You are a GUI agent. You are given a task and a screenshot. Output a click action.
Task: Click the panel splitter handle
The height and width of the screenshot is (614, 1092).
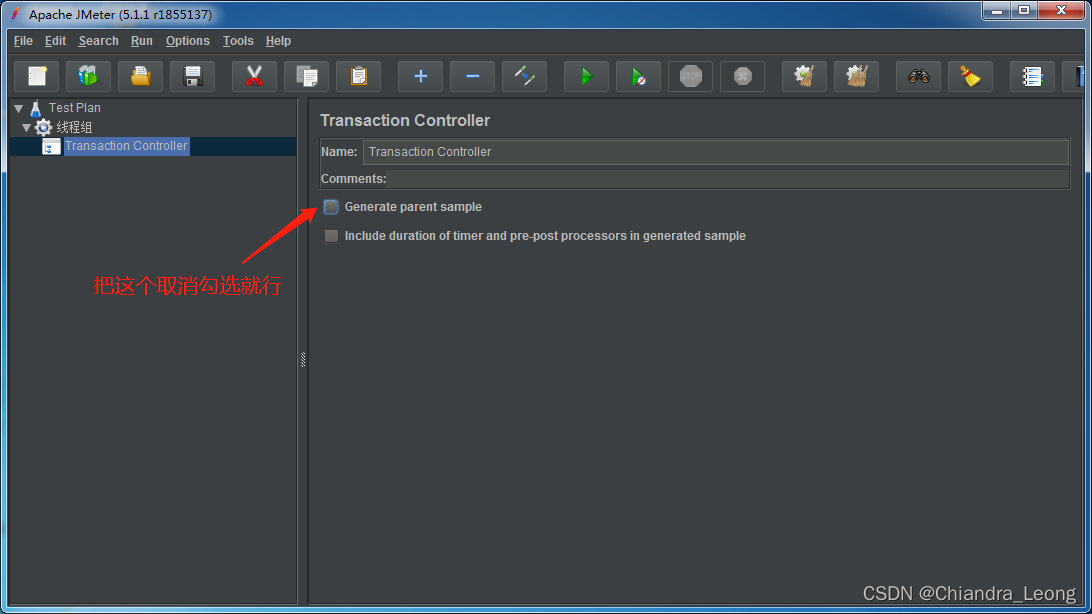pos(303,359)
